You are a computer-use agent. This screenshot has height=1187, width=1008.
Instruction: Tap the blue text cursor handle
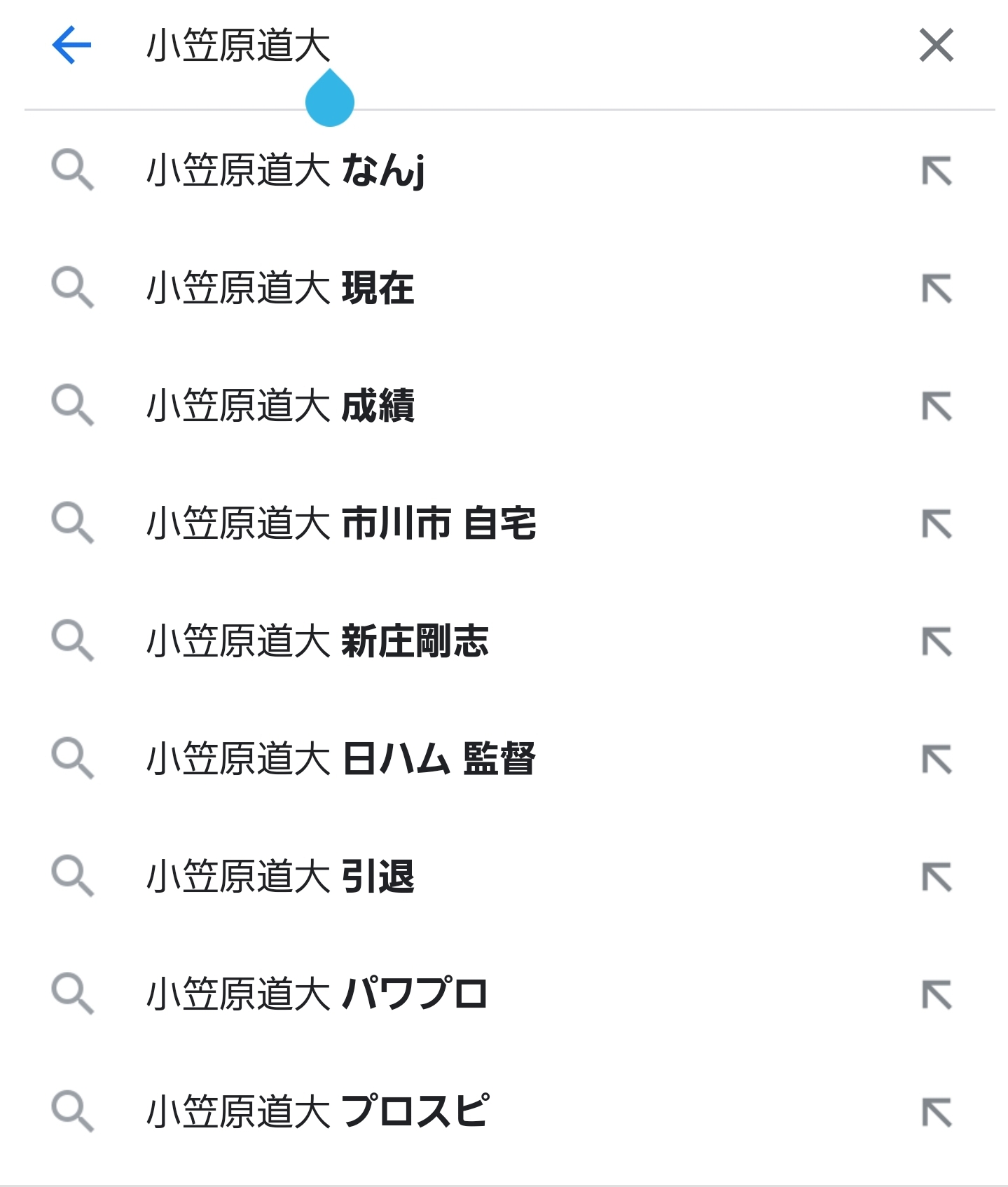330,100
